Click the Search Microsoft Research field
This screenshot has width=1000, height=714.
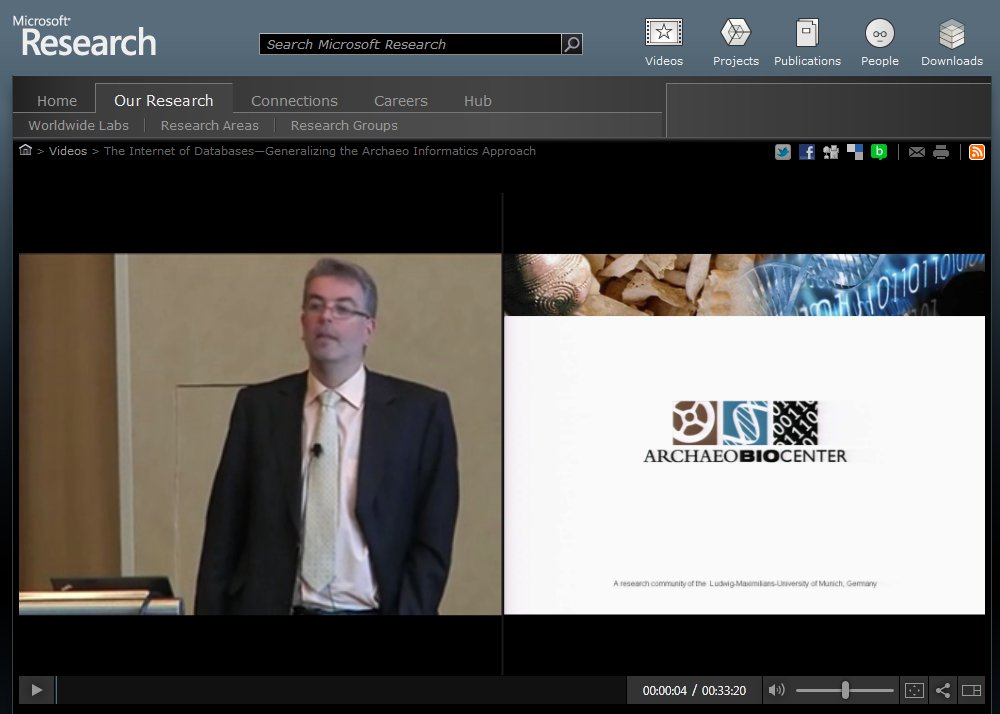410,44
